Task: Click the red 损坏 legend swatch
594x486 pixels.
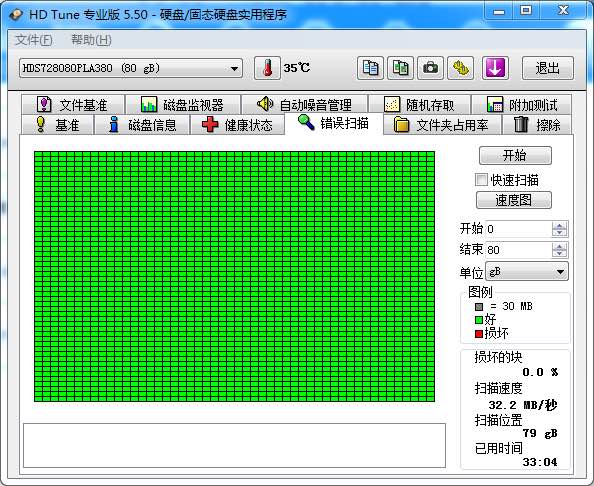Action: pos(479,334)
